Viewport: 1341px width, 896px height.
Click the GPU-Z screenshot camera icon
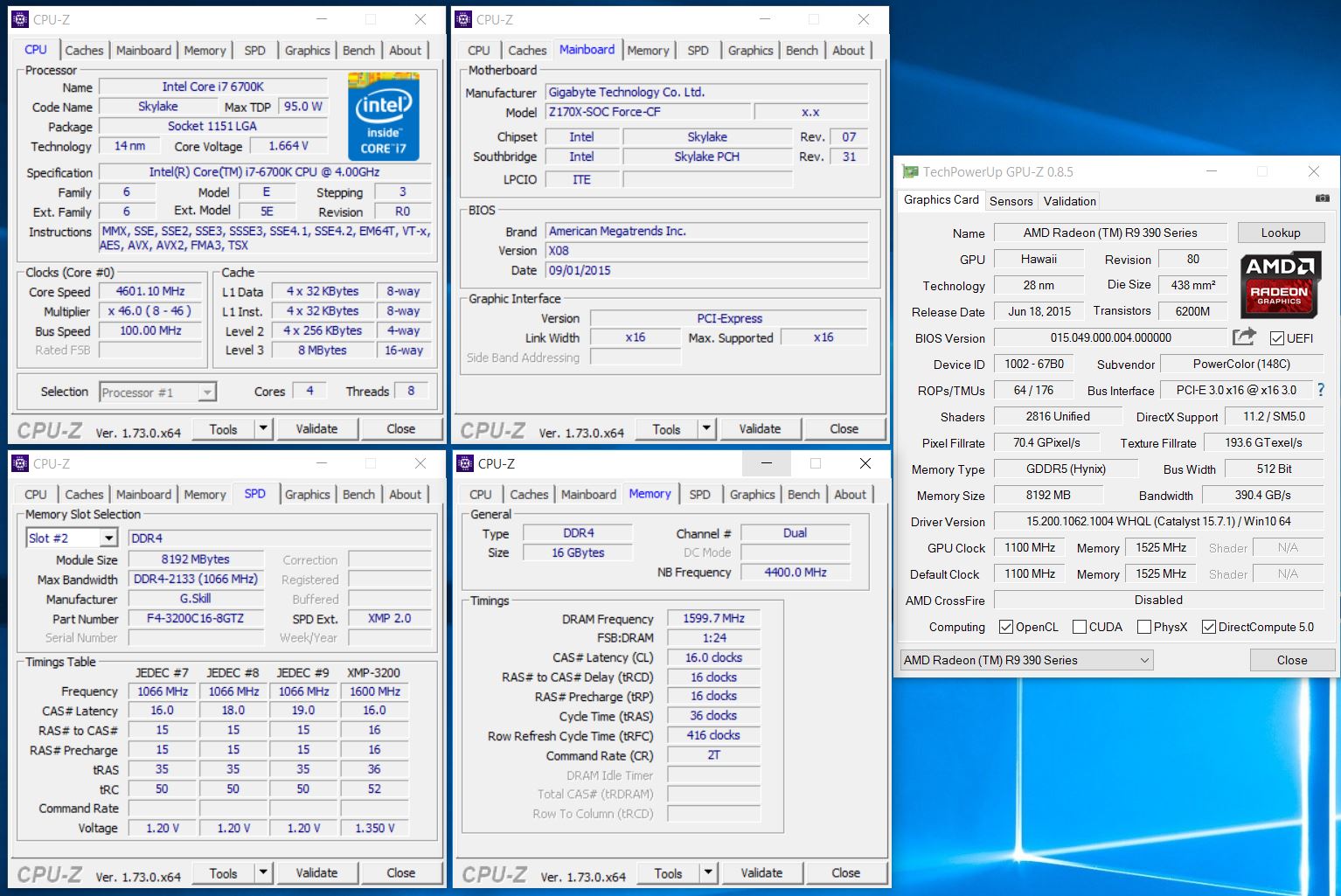coord(1323,199)
